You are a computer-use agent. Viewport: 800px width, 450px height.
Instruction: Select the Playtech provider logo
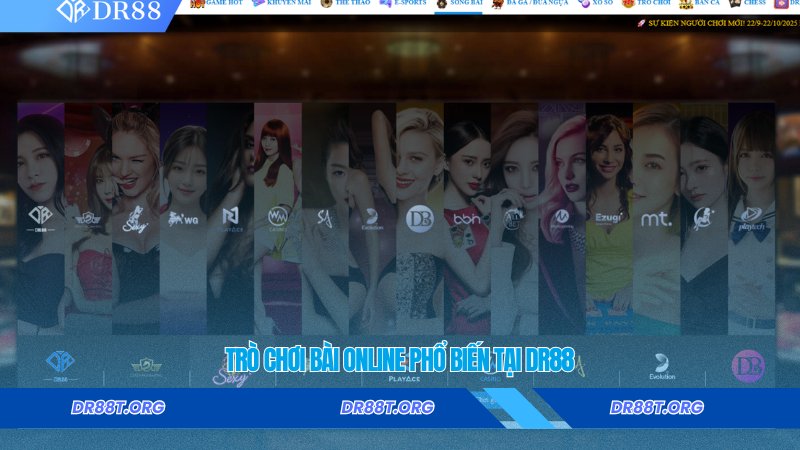(x=751, y=219)
